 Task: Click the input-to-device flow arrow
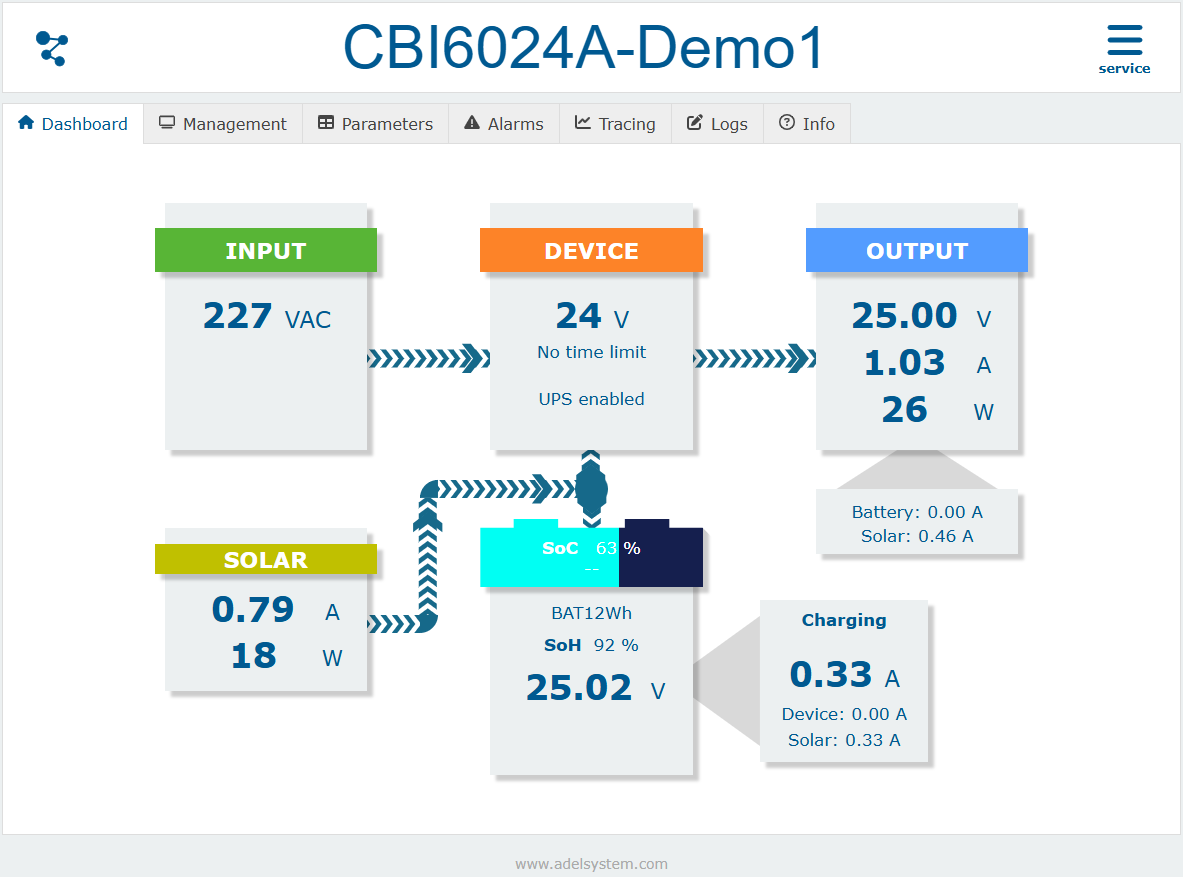click(x=429, y=358)
